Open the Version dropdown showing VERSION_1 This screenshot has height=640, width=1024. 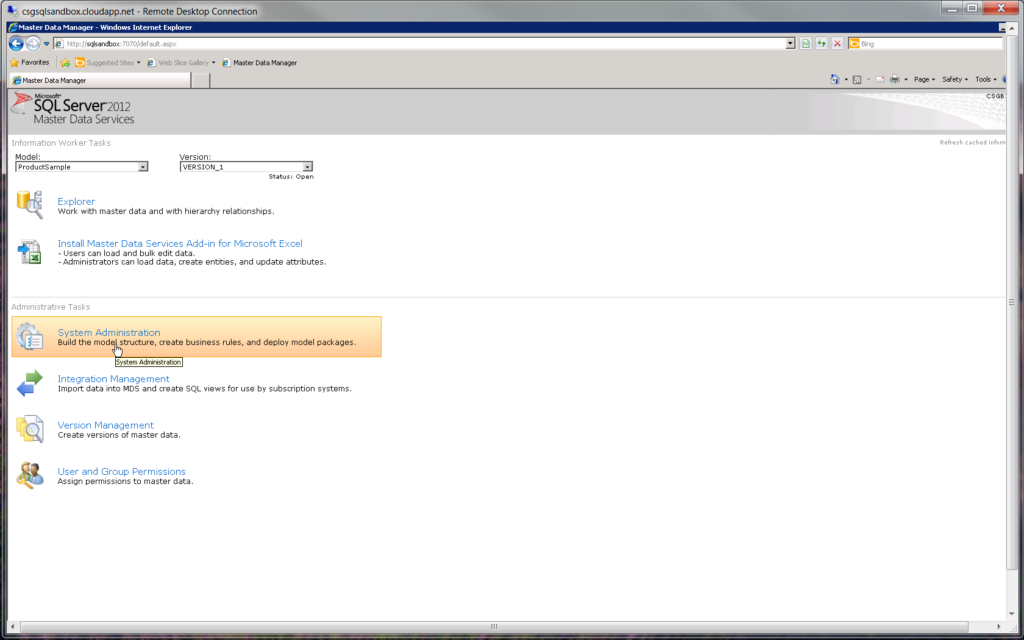(308, 167)
